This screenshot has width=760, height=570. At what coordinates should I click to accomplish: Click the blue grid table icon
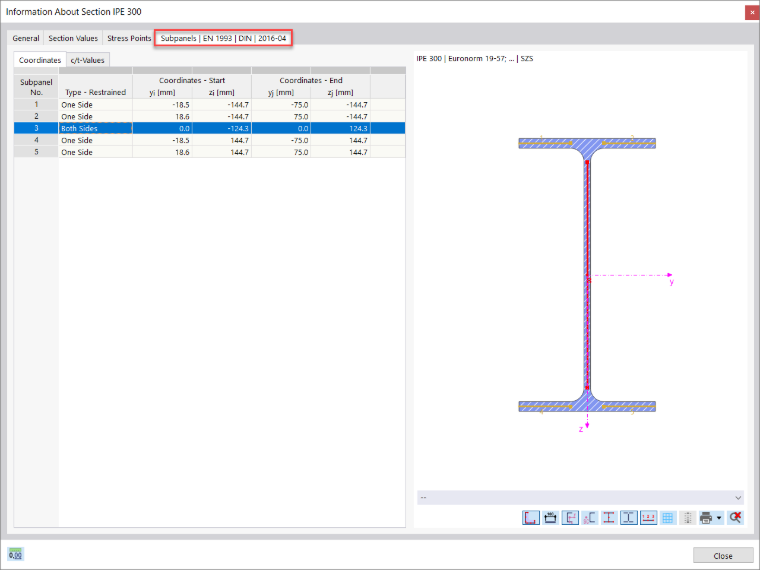tap(668, 518)
